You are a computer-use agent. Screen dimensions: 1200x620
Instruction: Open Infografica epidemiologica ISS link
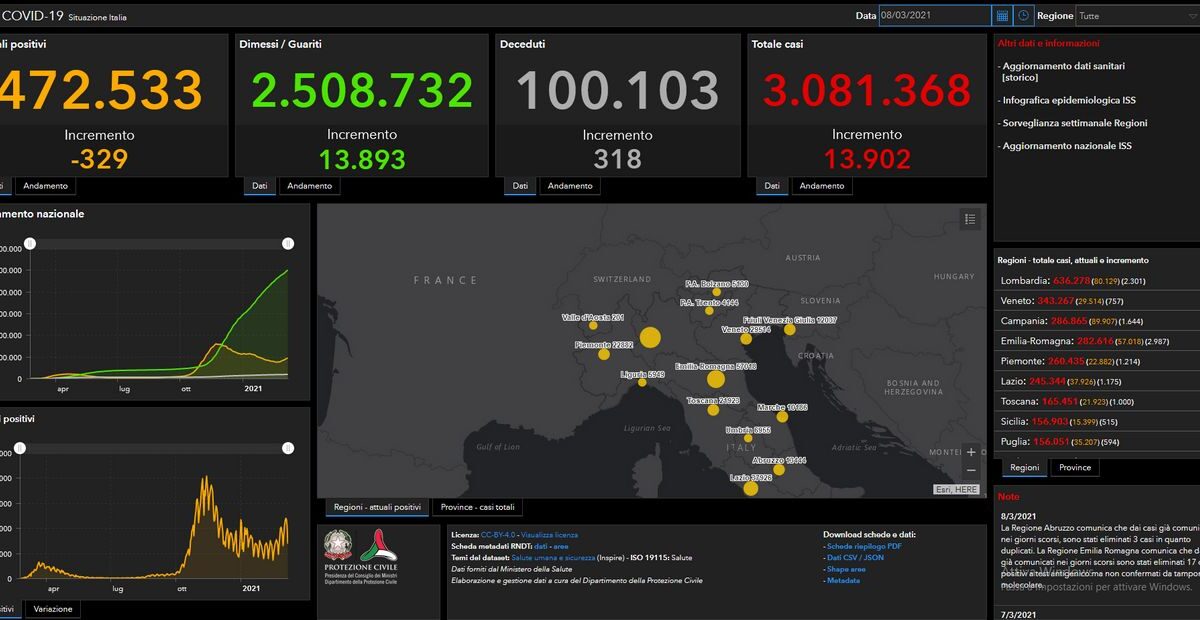coord(1068,100)
